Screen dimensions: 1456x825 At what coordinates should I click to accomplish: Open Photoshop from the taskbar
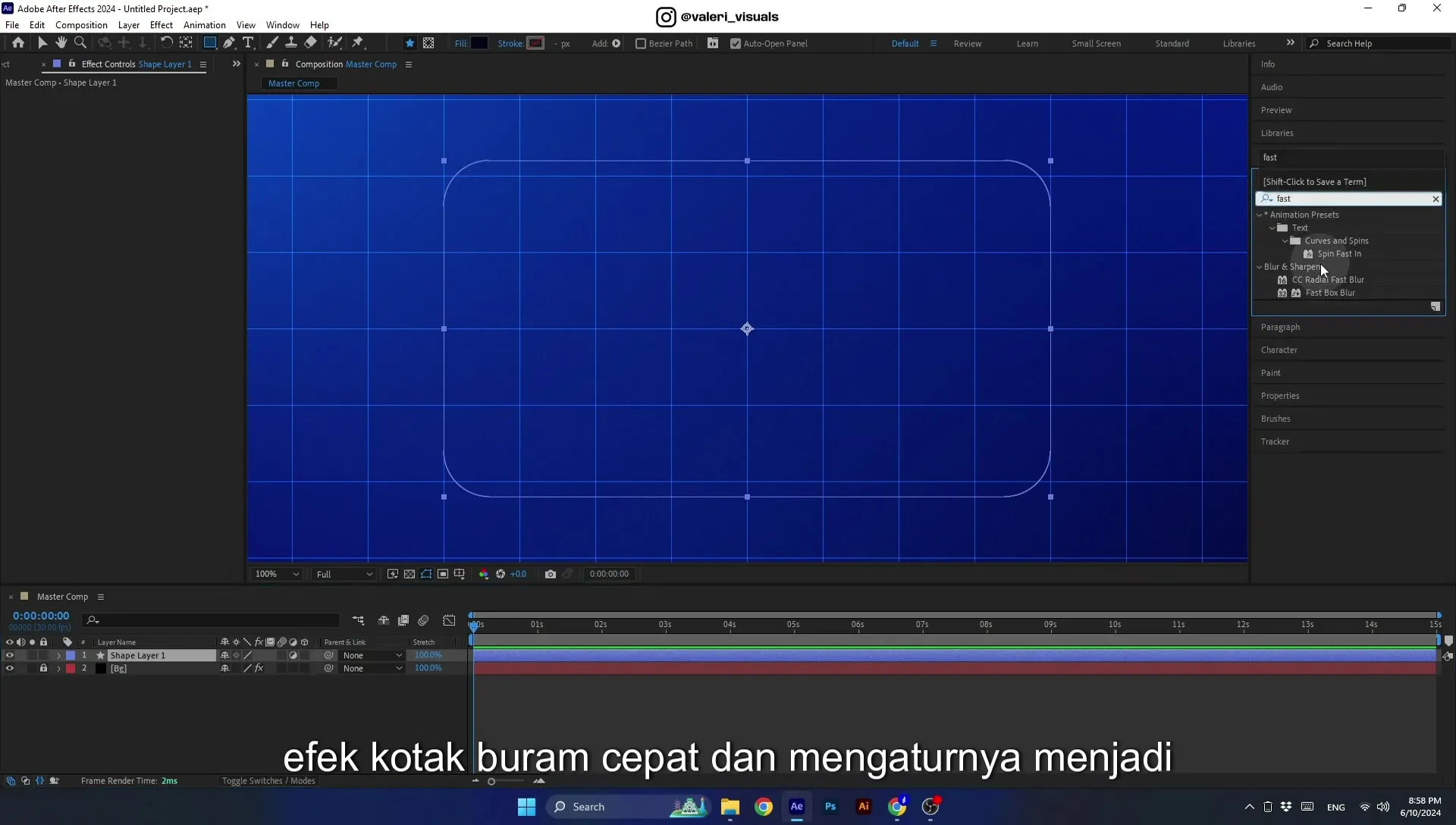pyautogui.click(x=830, y=807)
